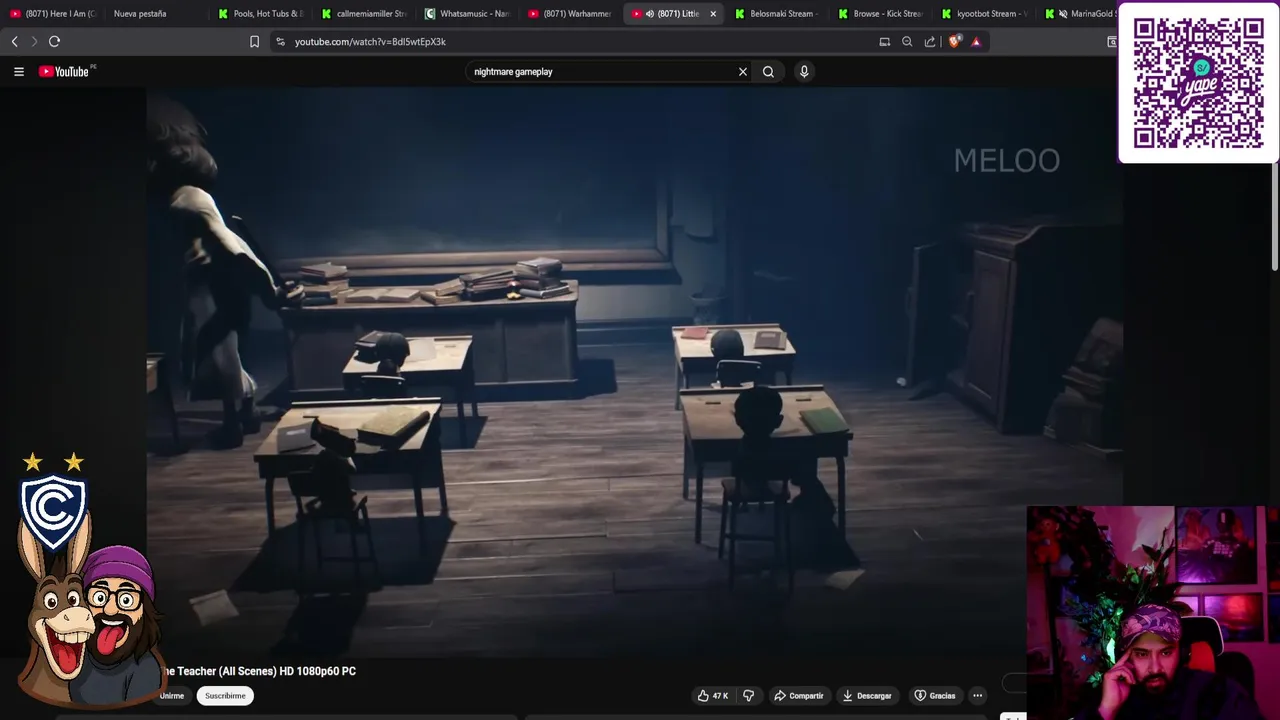The height and width of the screenshot is (720, 1280).
Task: Switch to the 'Browse - Kick' tab
Action: point(882,14)
